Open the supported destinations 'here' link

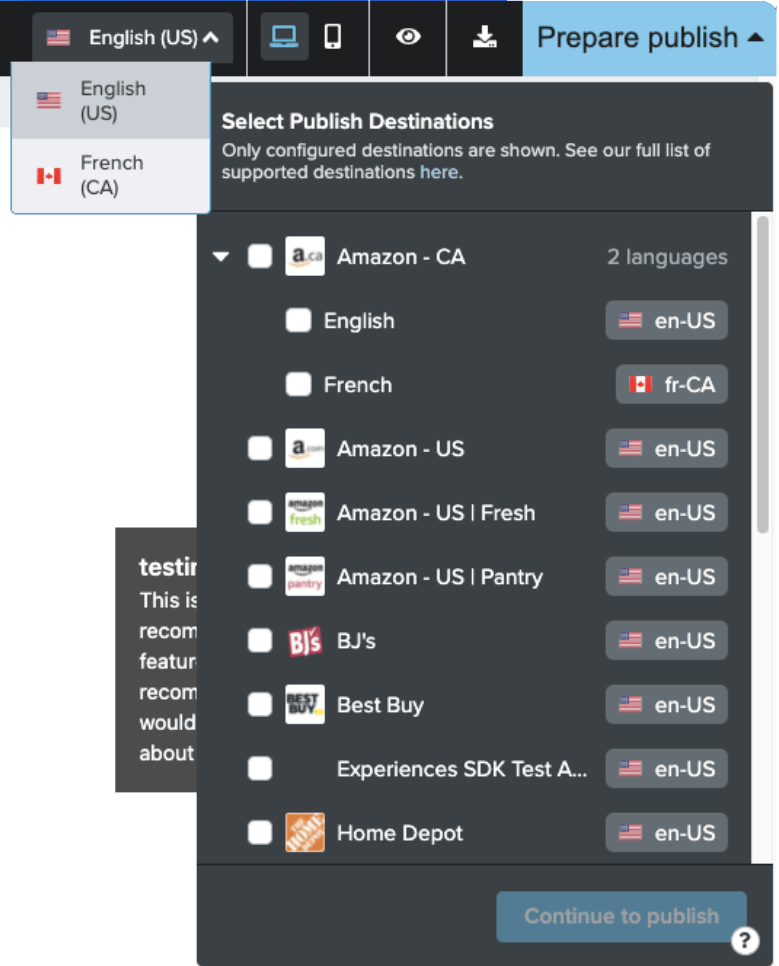439,172
